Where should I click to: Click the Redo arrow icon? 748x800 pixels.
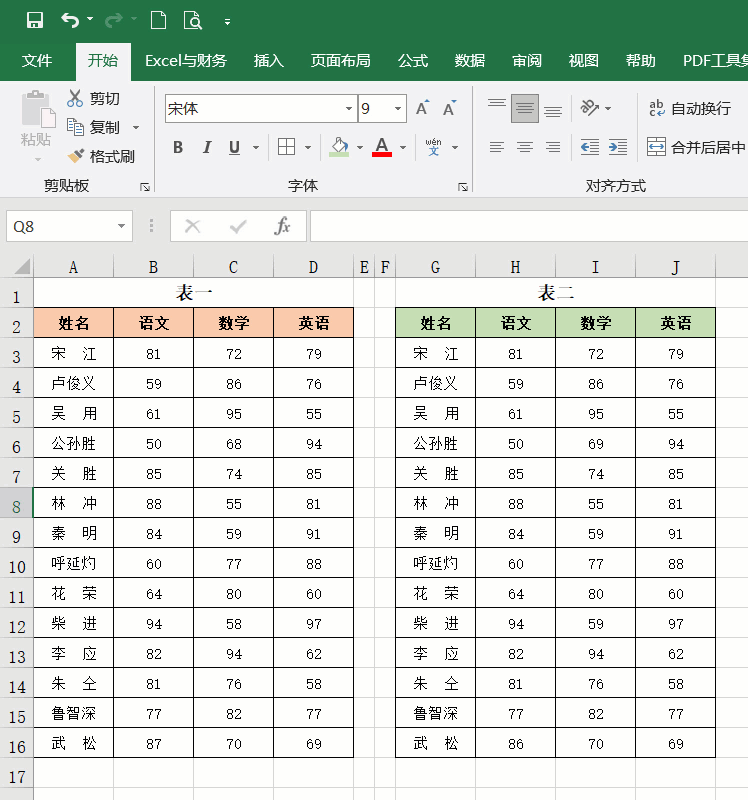[113, 20]
